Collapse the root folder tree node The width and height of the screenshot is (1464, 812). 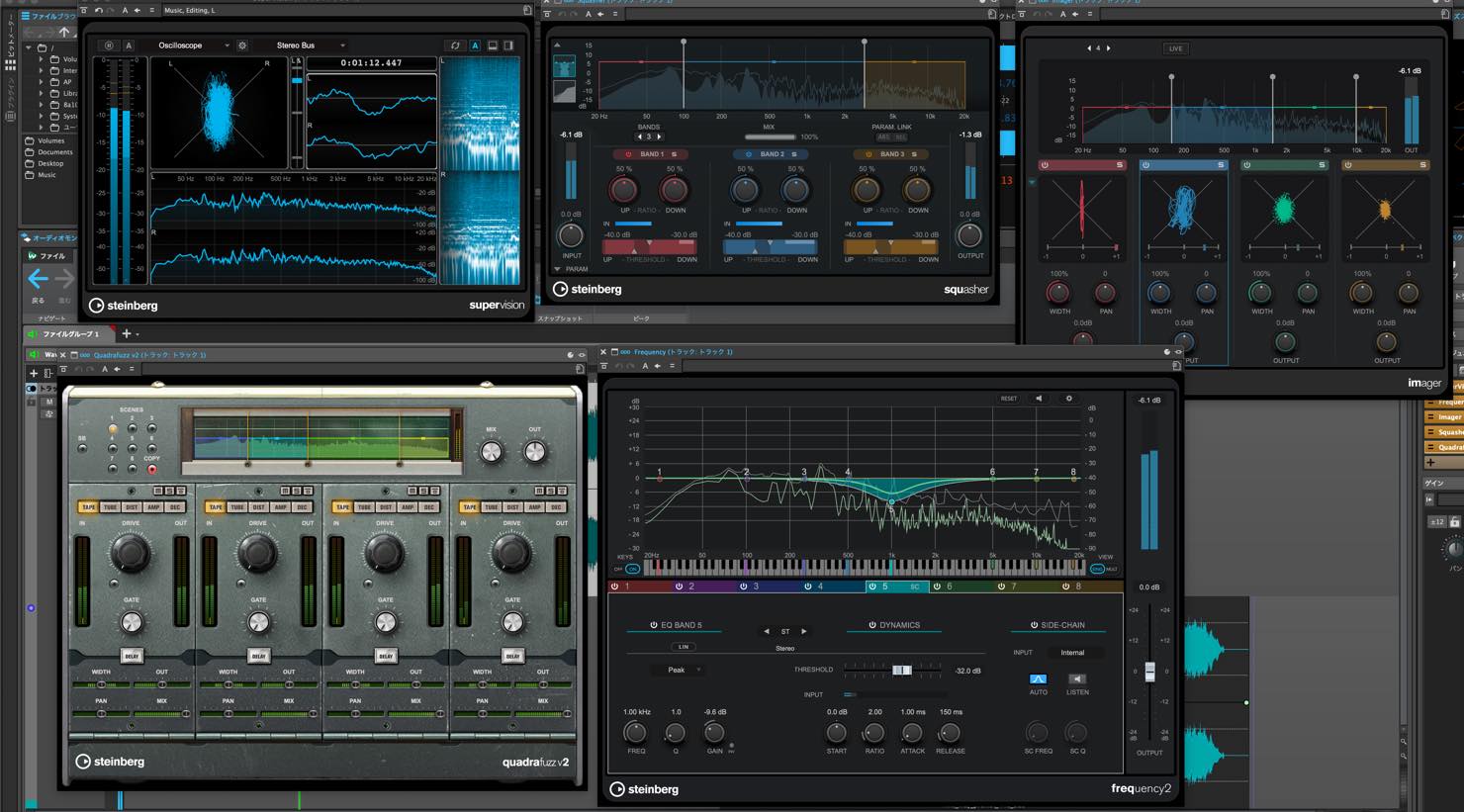tap(29, 47)
